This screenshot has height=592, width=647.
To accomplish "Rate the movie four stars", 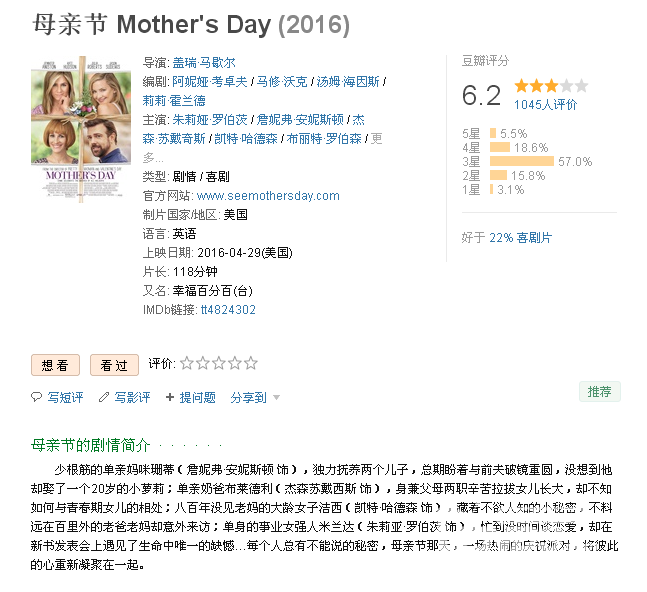I will coord(234,363).
